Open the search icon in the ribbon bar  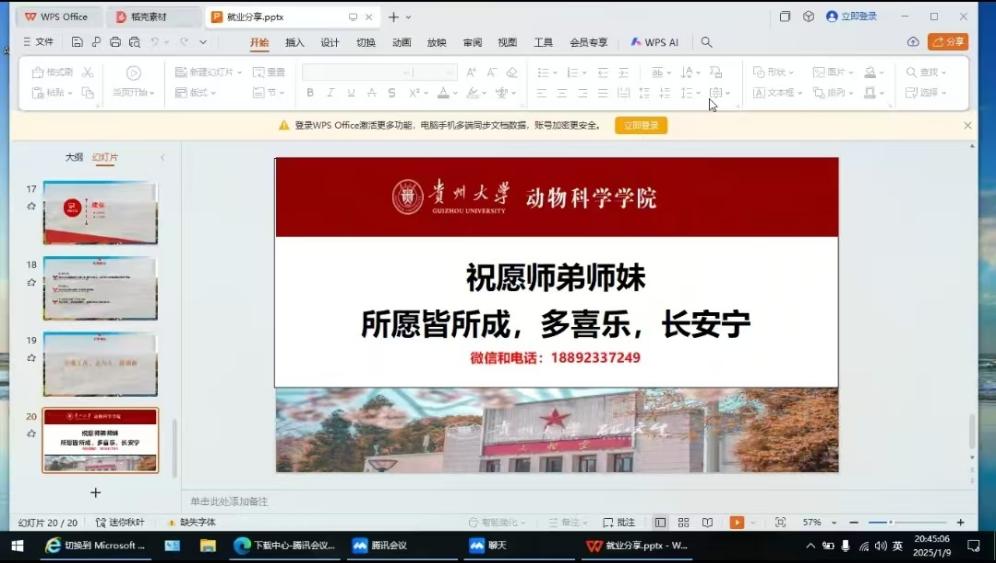706,42
